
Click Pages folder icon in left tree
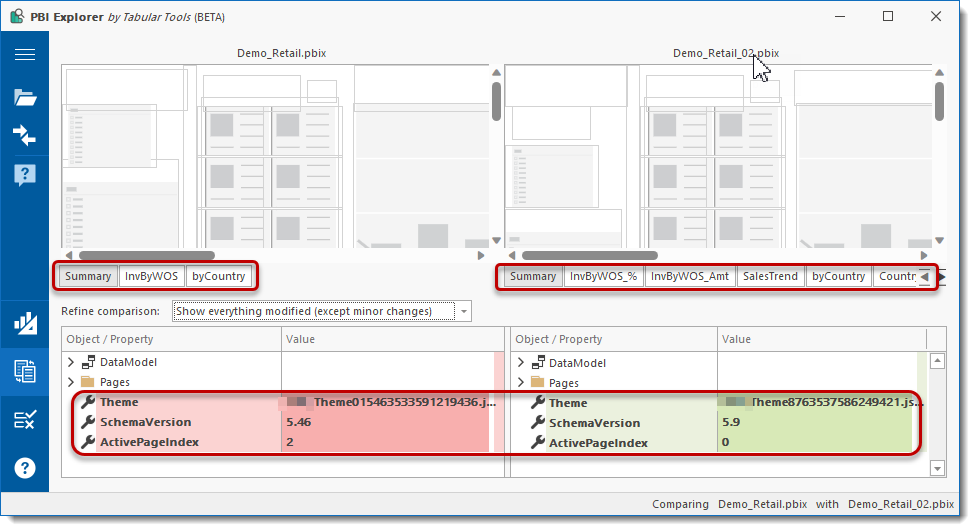[x=88, y=382]
